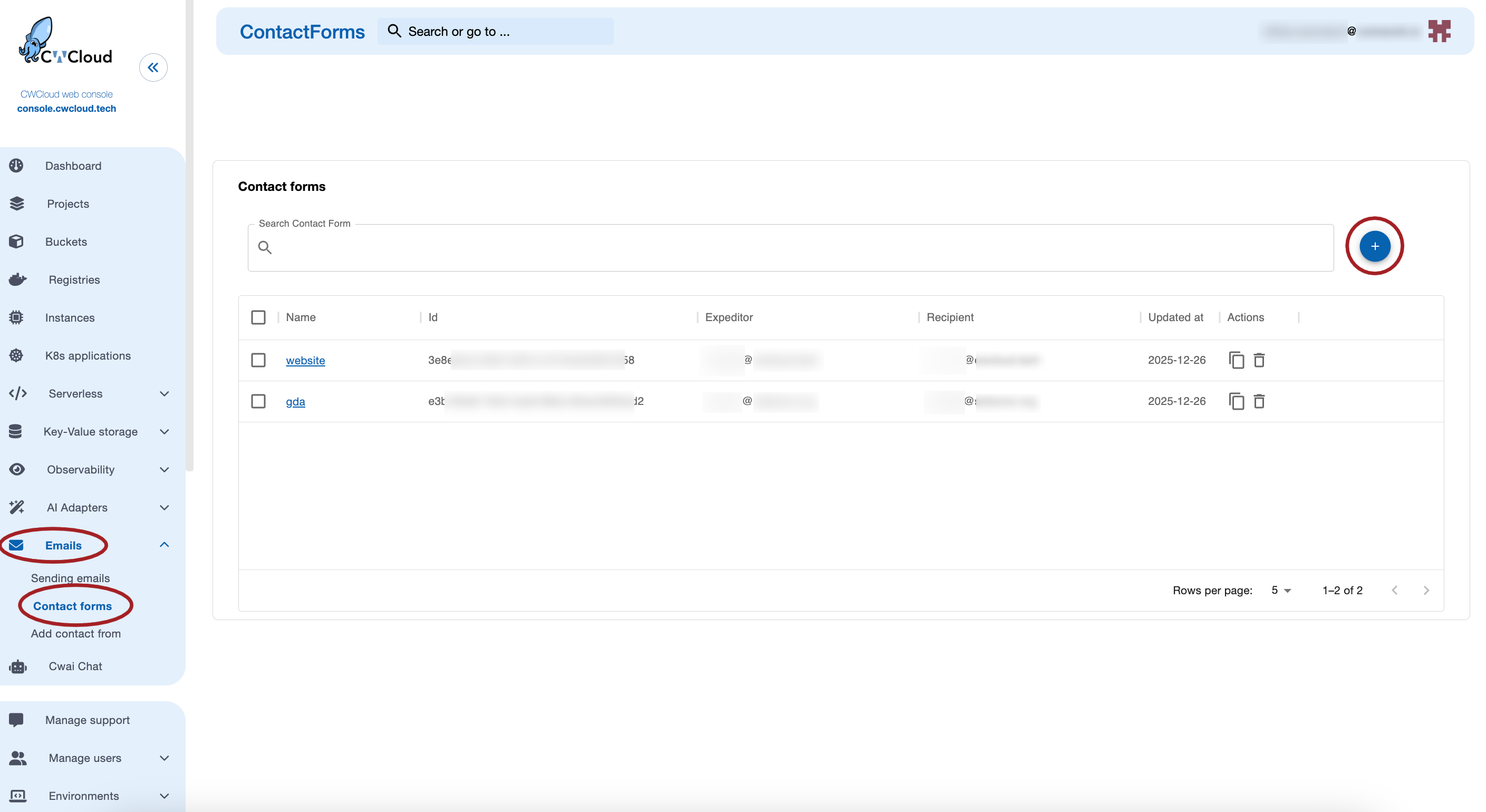Select the Projects sidebar icon
This screenshot has height=812, width=1486.
[67, 204]
